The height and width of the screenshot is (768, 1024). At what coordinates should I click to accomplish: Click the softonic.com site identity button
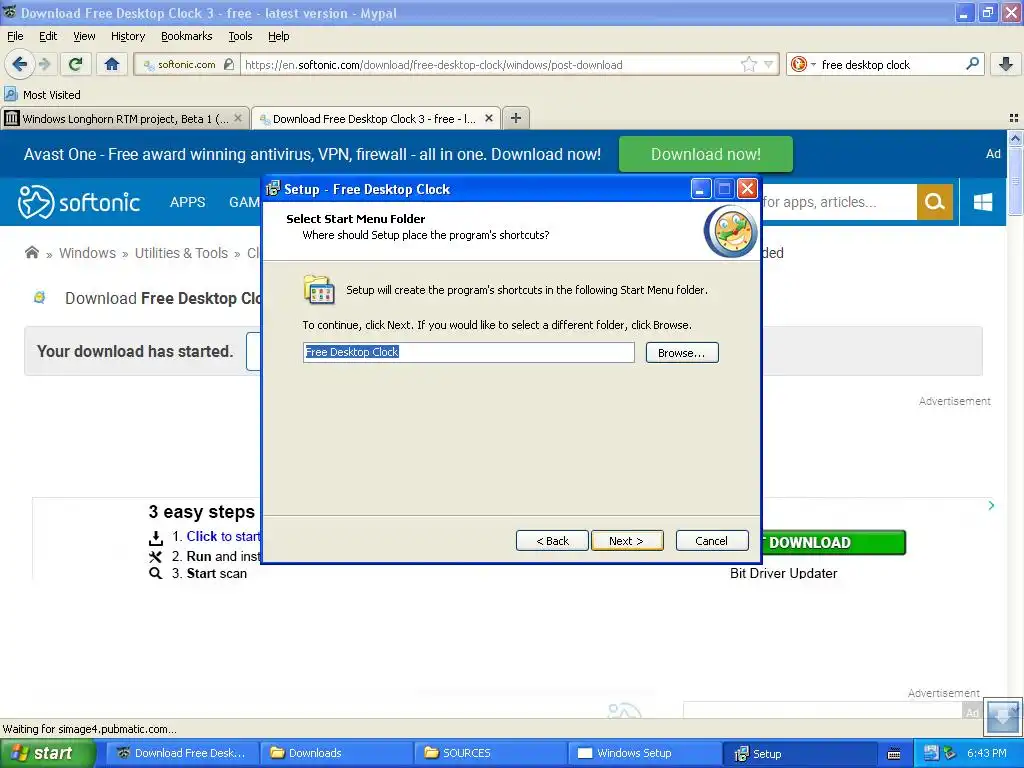click(x=186, y=64)
